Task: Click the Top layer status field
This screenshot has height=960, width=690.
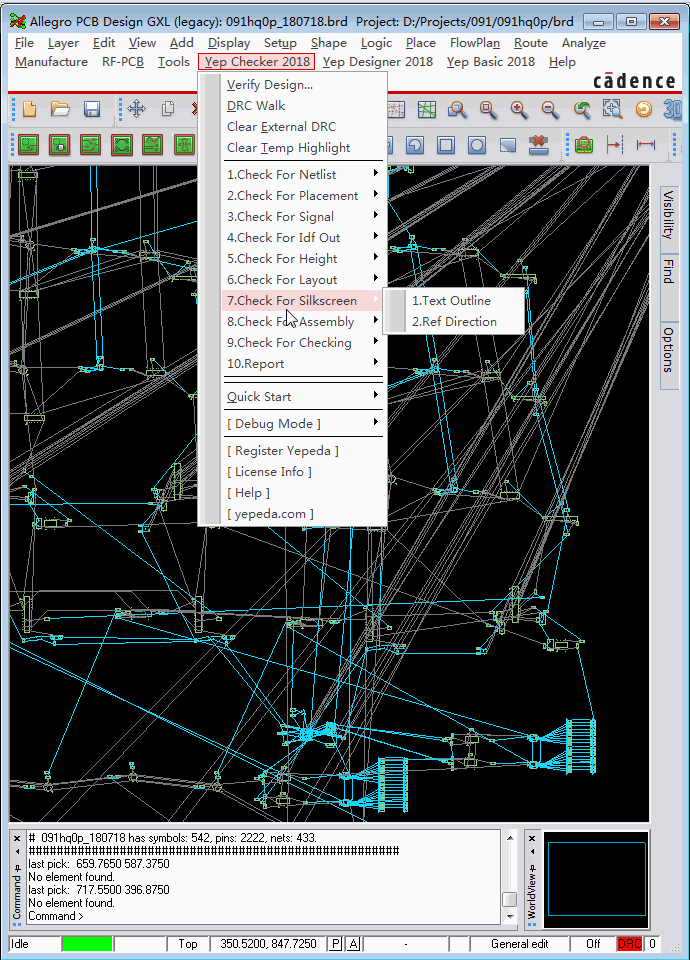Action: [x=187, y=943]
